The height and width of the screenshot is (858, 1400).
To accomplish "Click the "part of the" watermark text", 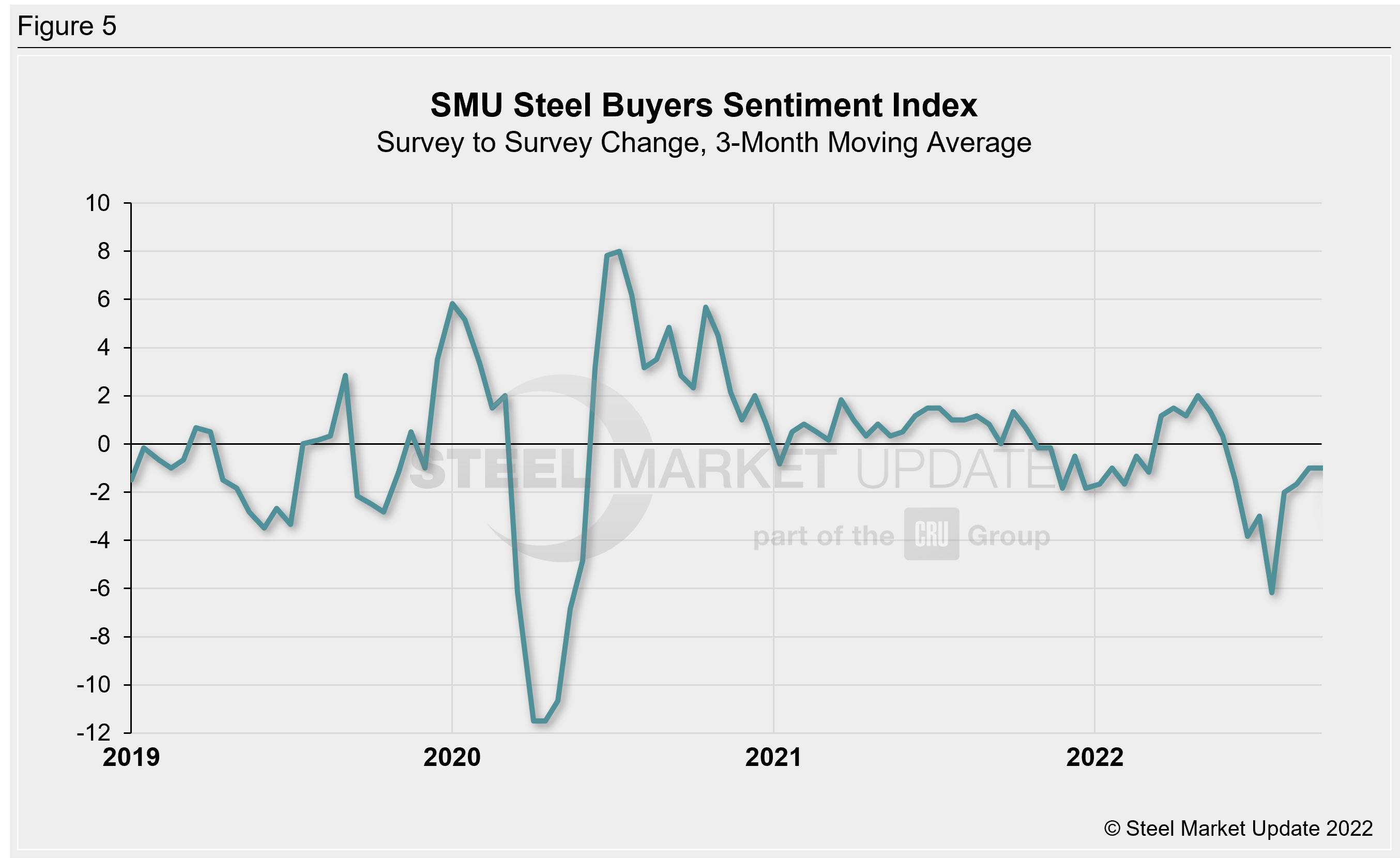I will [823, 536].
